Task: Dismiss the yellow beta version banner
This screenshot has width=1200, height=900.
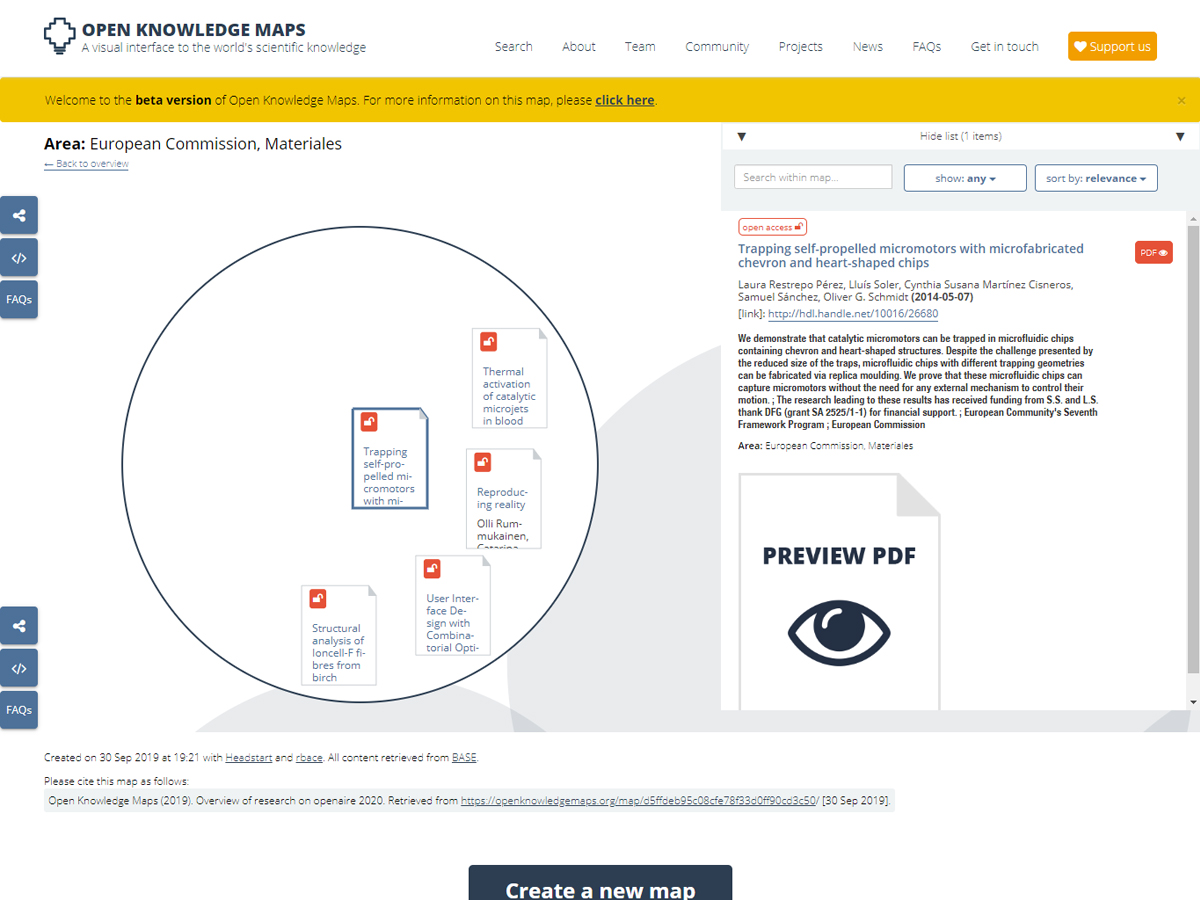Action: click(x=1181, y=100)
